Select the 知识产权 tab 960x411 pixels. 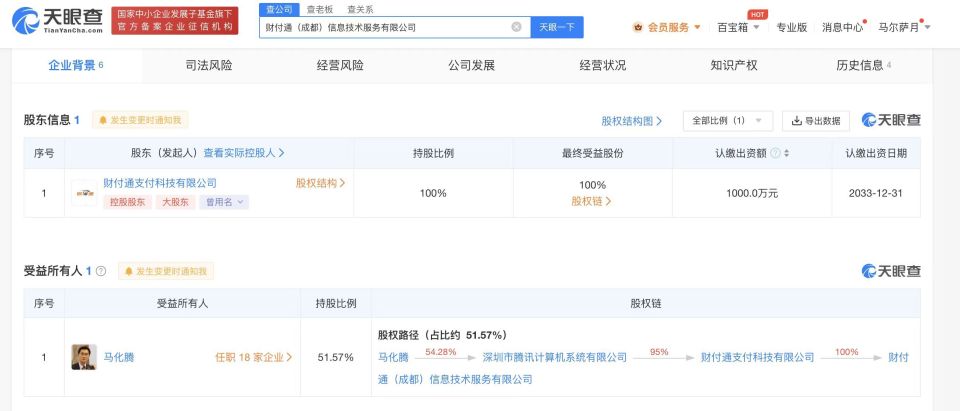click(734, 66)
